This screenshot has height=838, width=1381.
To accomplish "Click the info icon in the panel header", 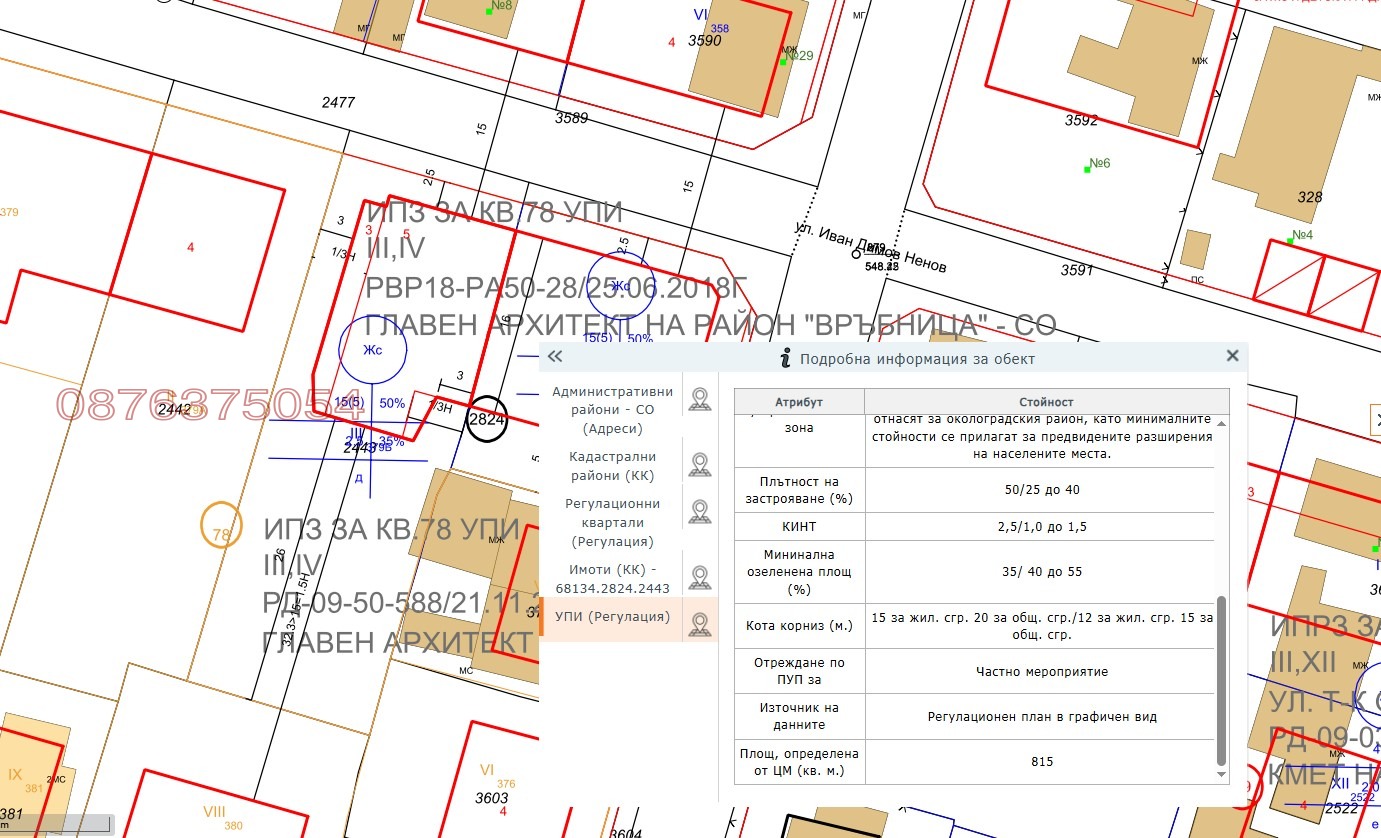I will click(786, 356).
